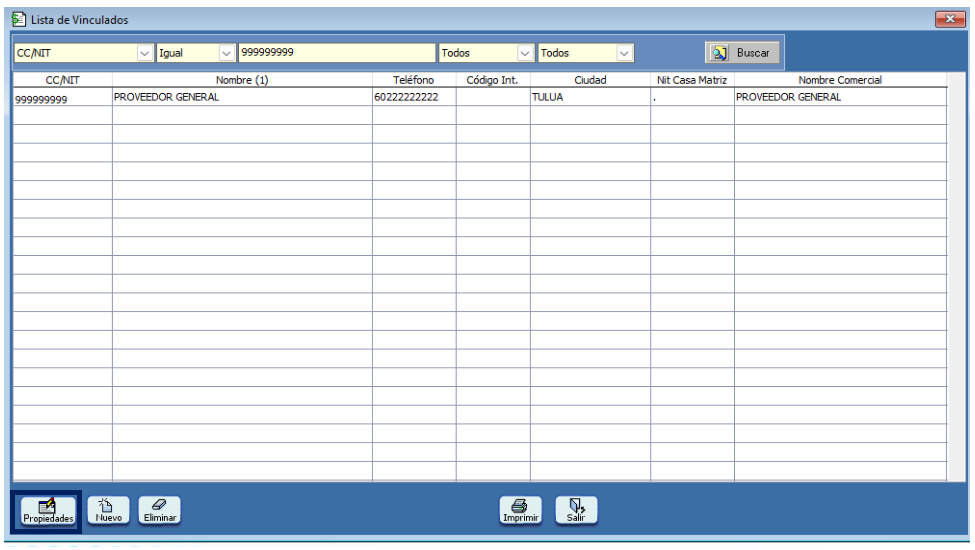975x550 pixels.
Task: Delete record using Eliminar button
Action: click(160, 510)
